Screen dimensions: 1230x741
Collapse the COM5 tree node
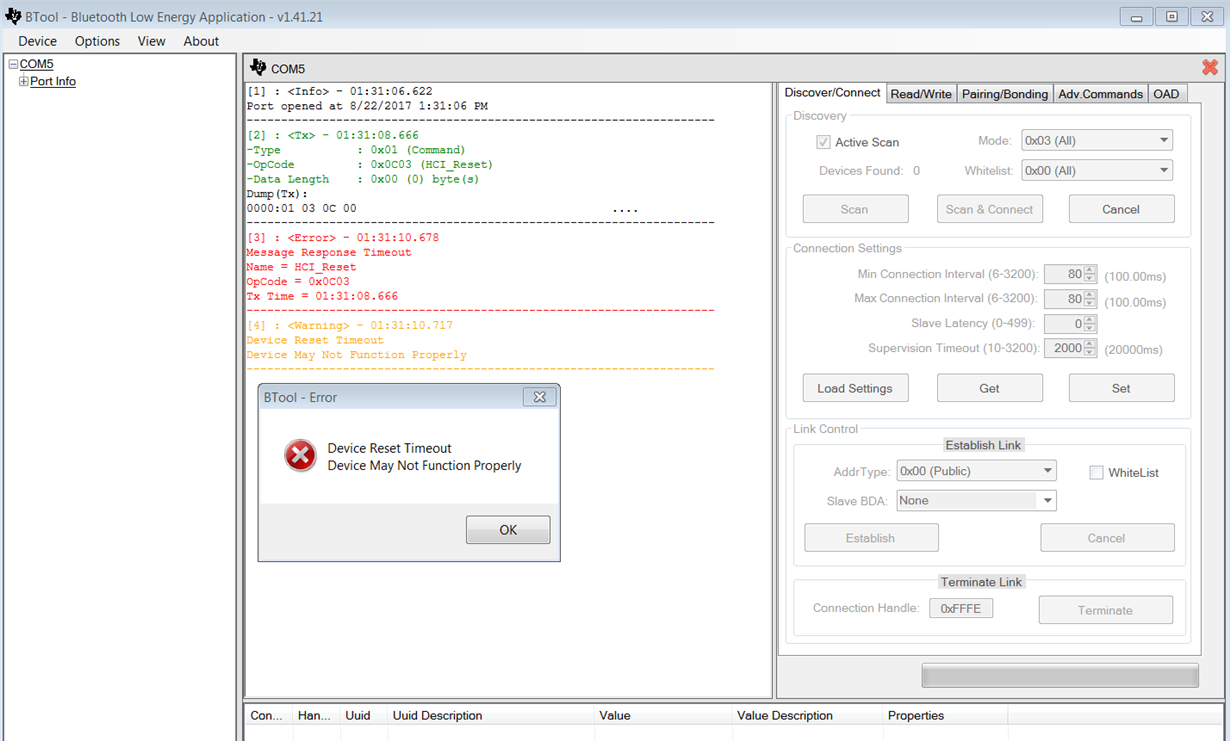[13, 64]
